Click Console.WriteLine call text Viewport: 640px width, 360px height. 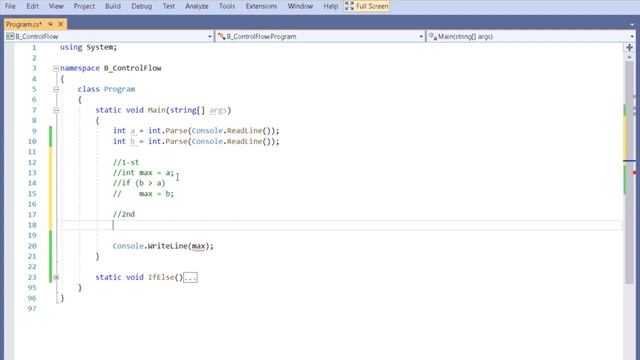pyautogui.click(x=163, y=246)
